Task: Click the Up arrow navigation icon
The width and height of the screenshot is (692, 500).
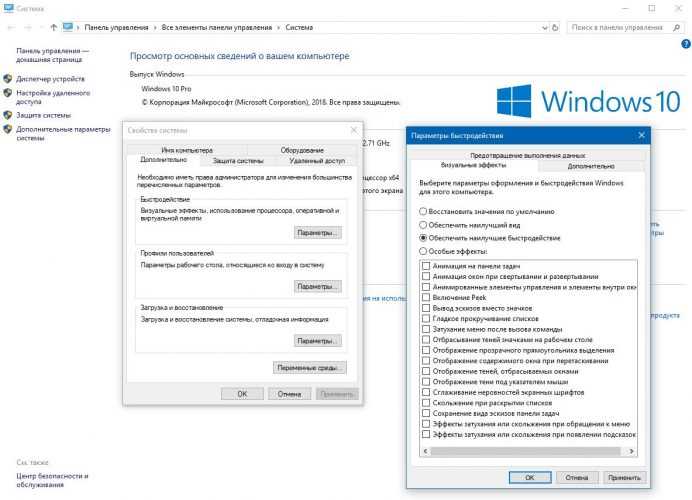Action: point(53,27)
